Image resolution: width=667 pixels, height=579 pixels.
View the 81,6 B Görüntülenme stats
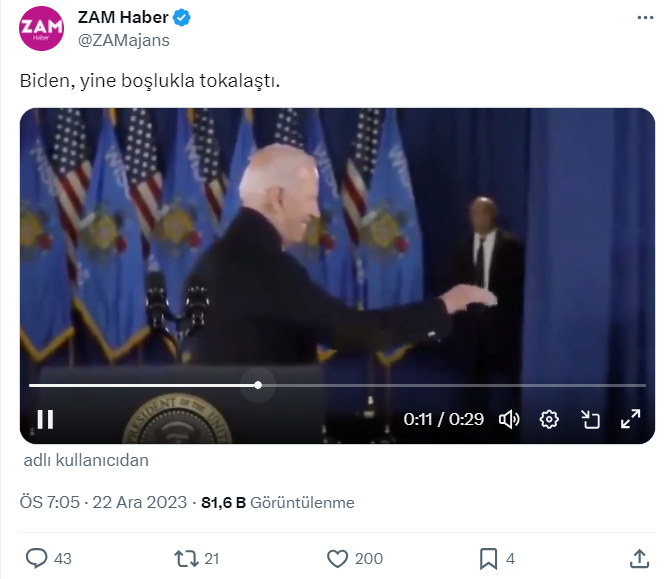[277, 502]
